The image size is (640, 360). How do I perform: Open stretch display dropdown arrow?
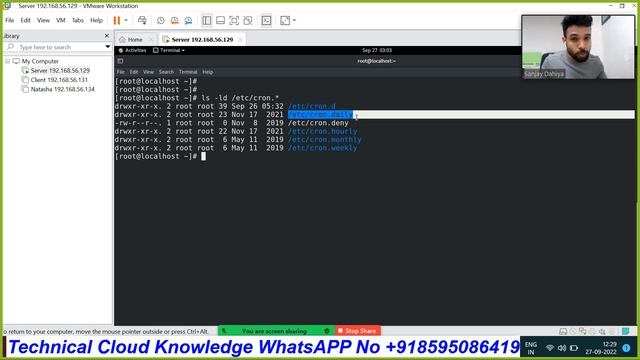coord(294,20)
